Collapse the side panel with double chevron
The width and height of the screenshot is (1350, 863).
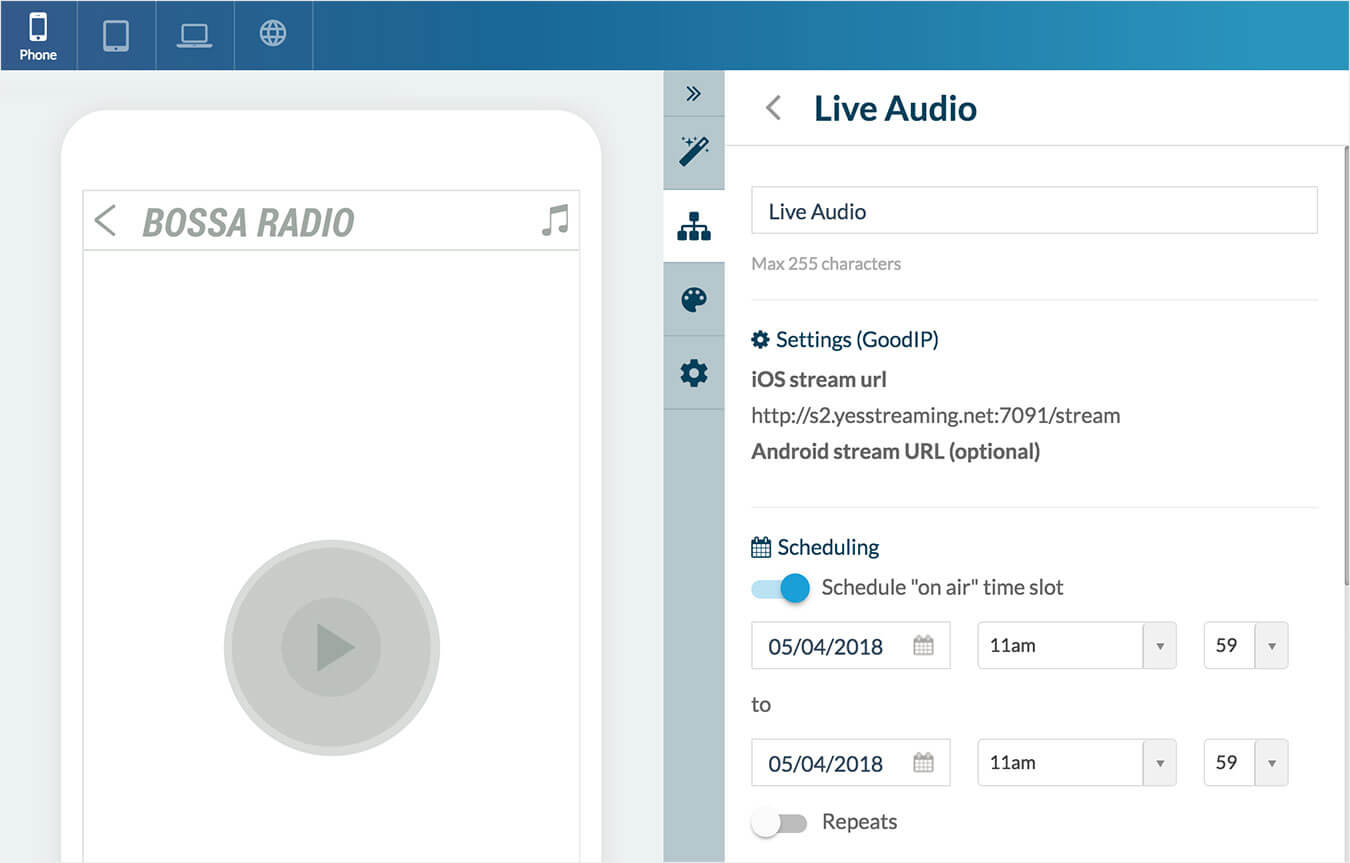694,94
